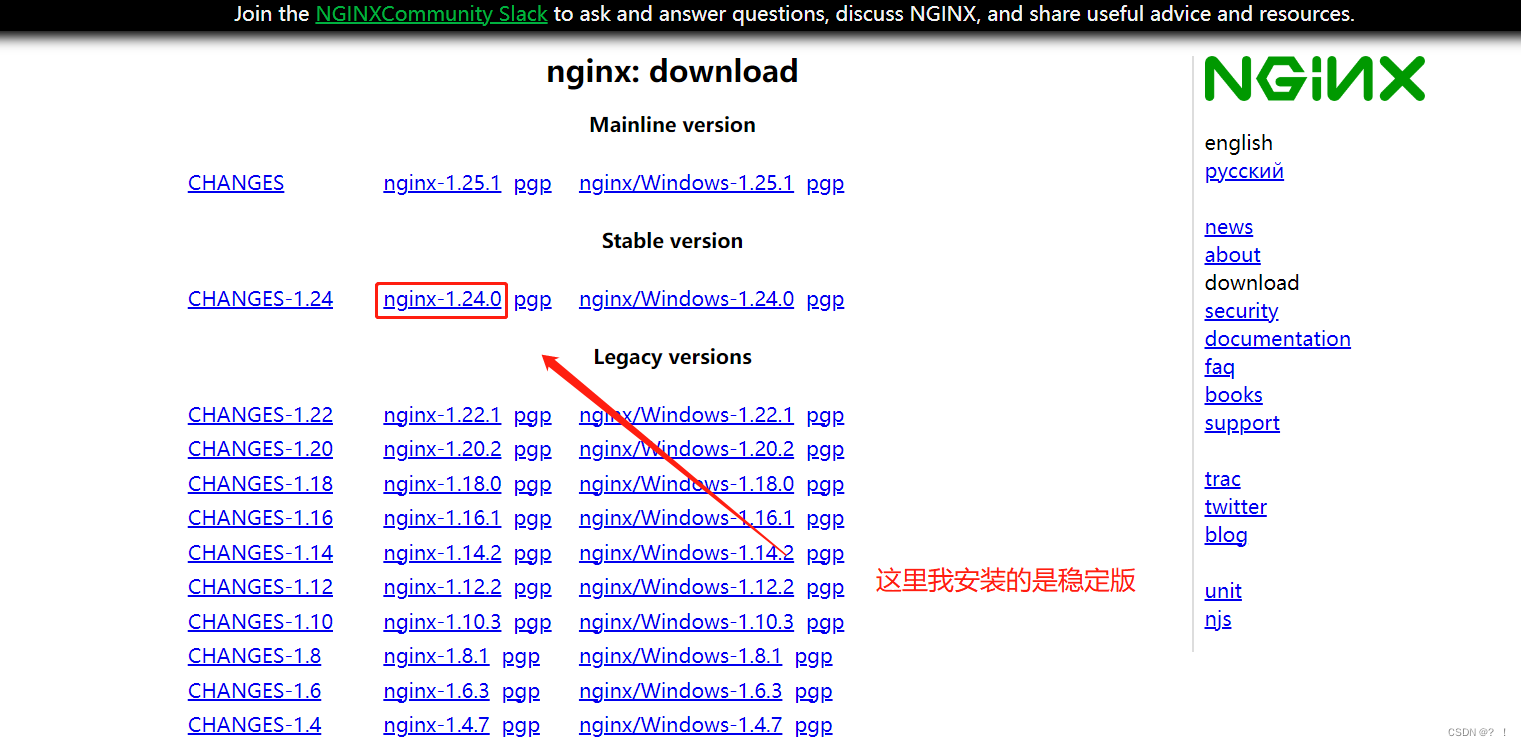Download nginx/Windows-1.24.0
Viewport: 1521px width, 746px height.
coord(686,299)
